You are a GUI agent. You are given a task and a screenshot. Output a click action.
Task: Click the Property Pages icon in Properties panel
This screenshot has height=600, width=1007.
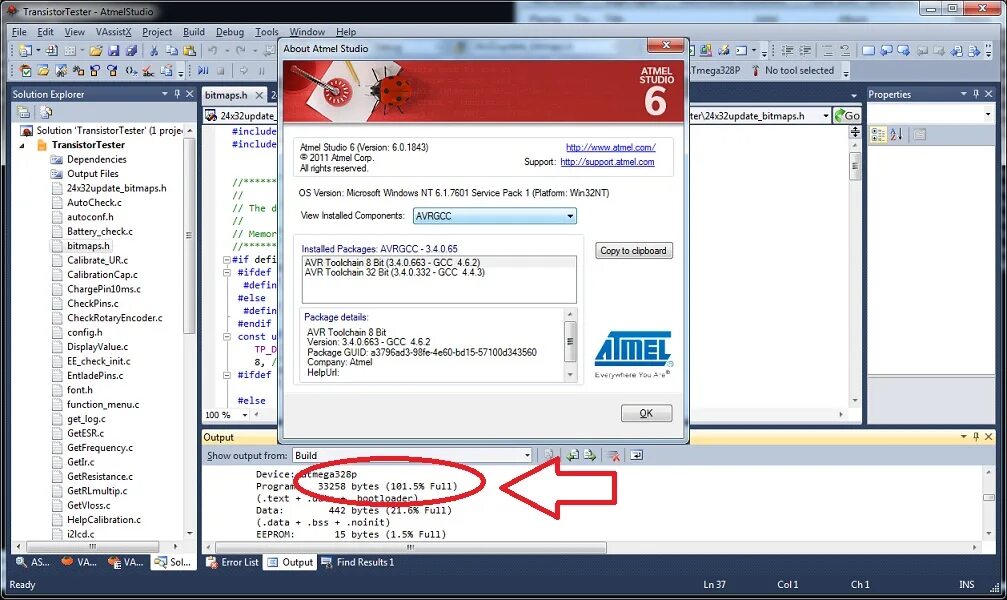click(x=920, y=134)
